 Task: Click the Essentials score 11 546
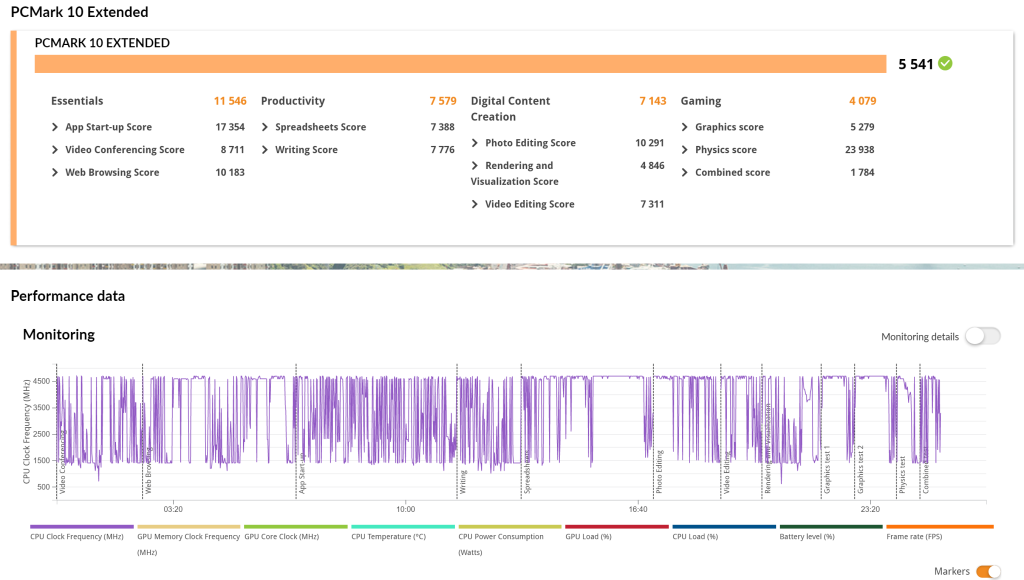coord(230,101)
